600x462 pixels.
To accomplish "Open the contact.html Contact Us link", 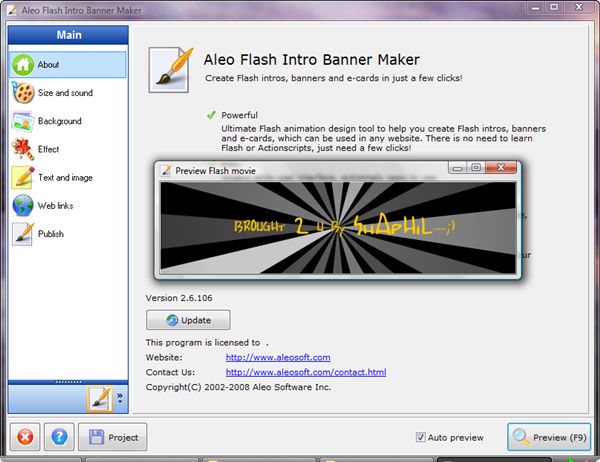I will coord(306,372).
